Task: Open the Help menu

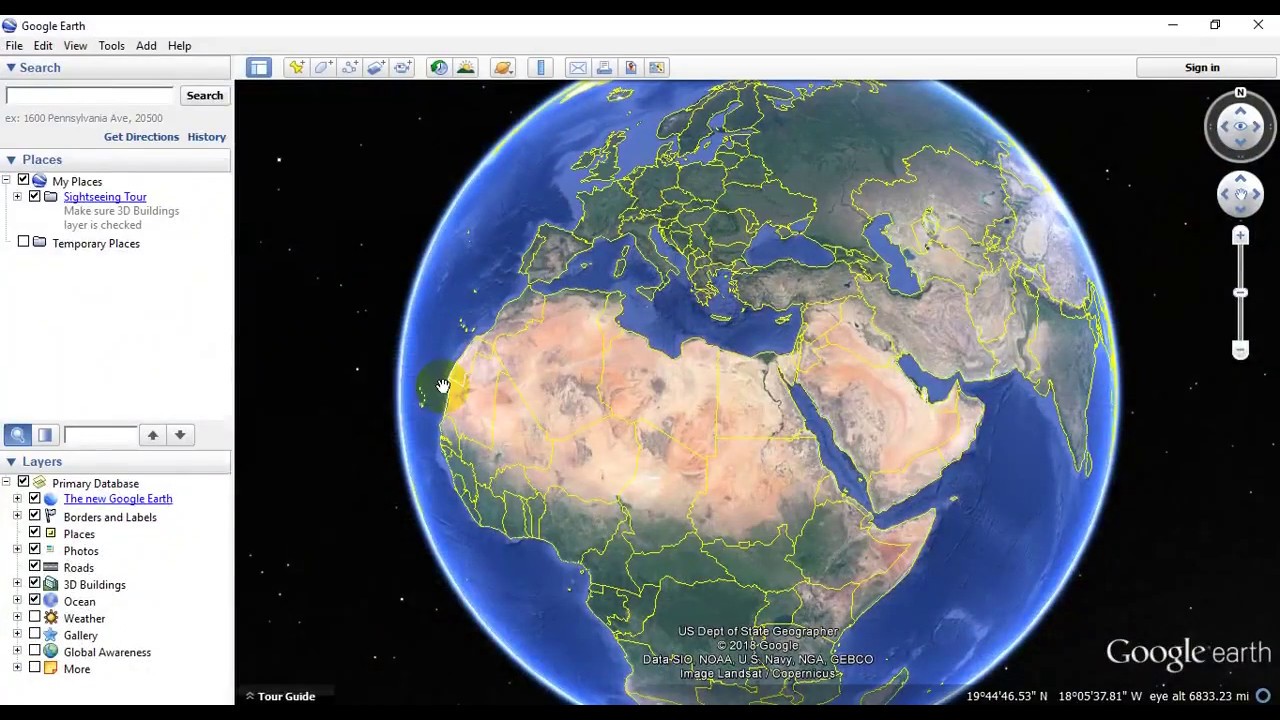Action: (x=179, y=46)
